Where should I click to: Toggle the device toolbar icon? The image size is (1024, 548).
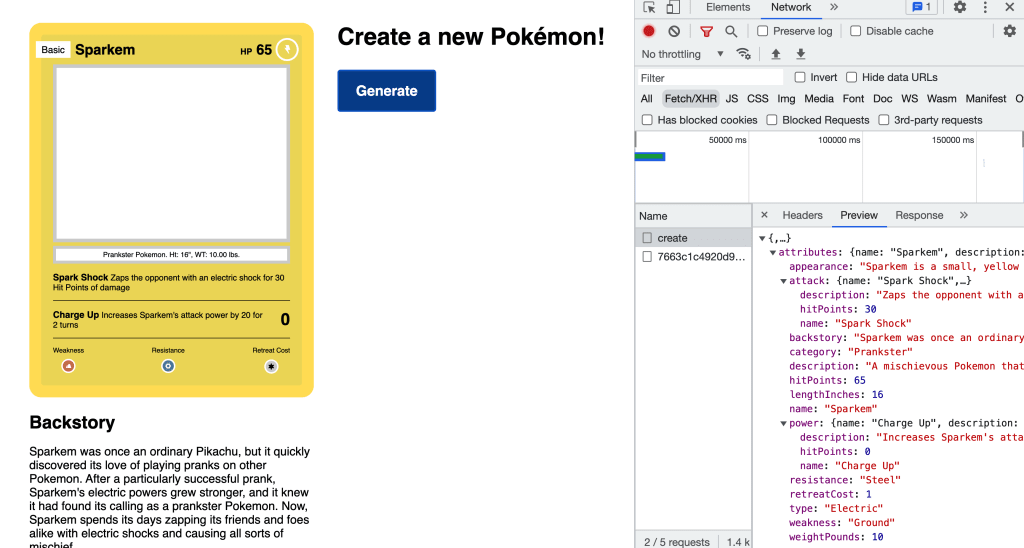pos(673,7)
